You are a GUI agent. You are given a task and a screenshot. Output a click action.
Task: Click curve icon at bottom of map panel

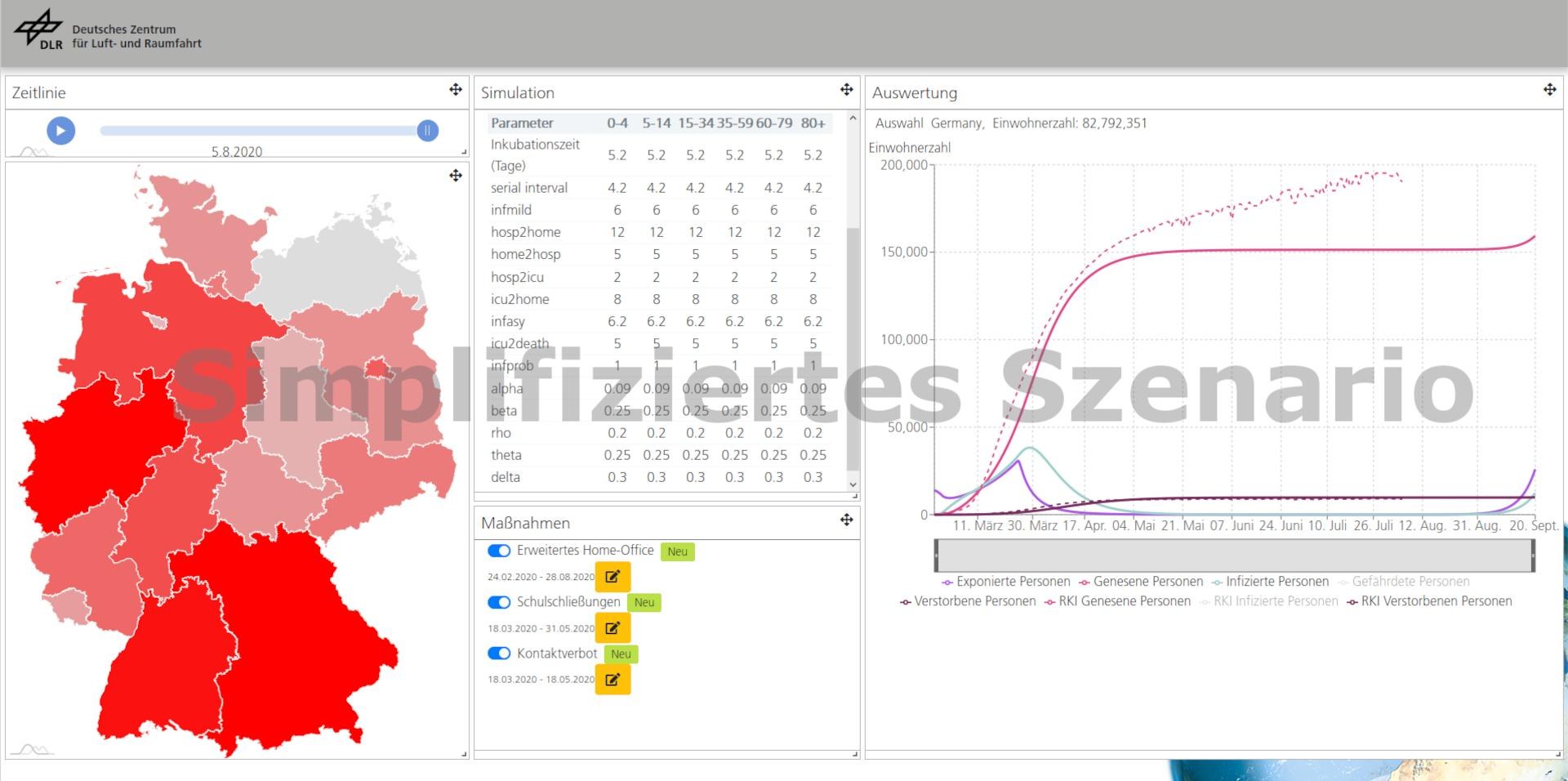coord(33,750)
